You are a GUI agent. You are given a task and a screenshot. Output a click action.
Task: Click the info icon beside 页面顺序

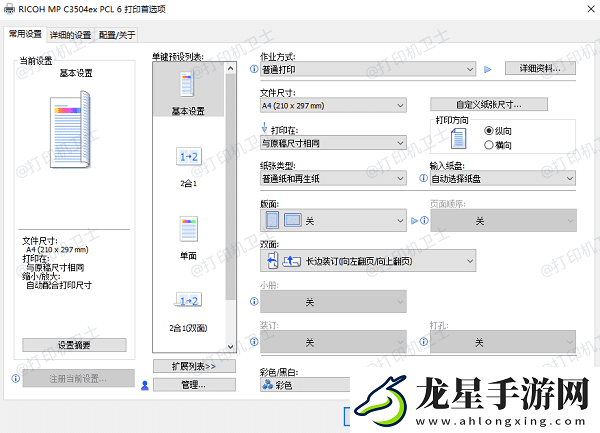(x=424, y=220)
